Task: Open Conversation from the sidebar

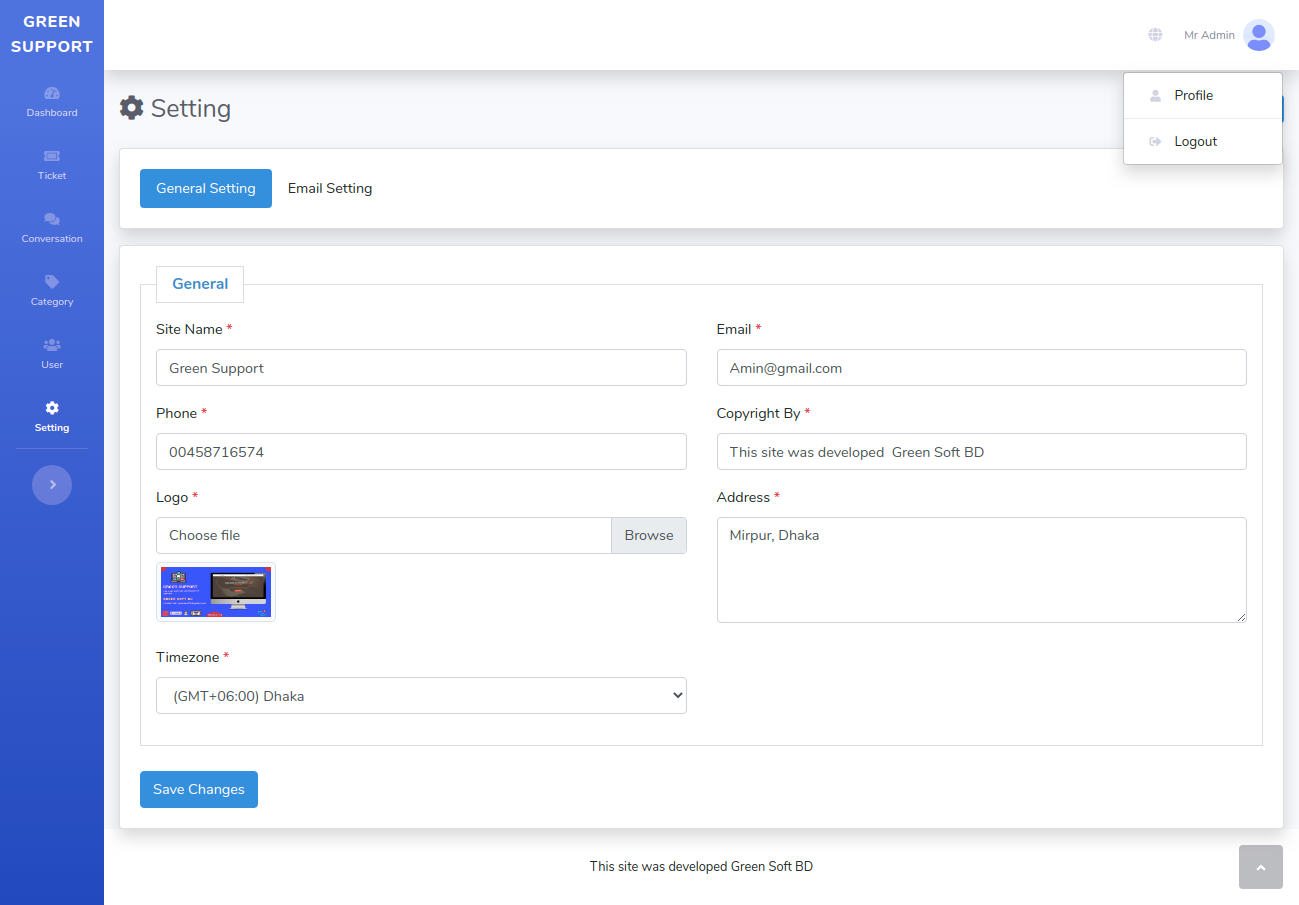Action: click(52, 220)
